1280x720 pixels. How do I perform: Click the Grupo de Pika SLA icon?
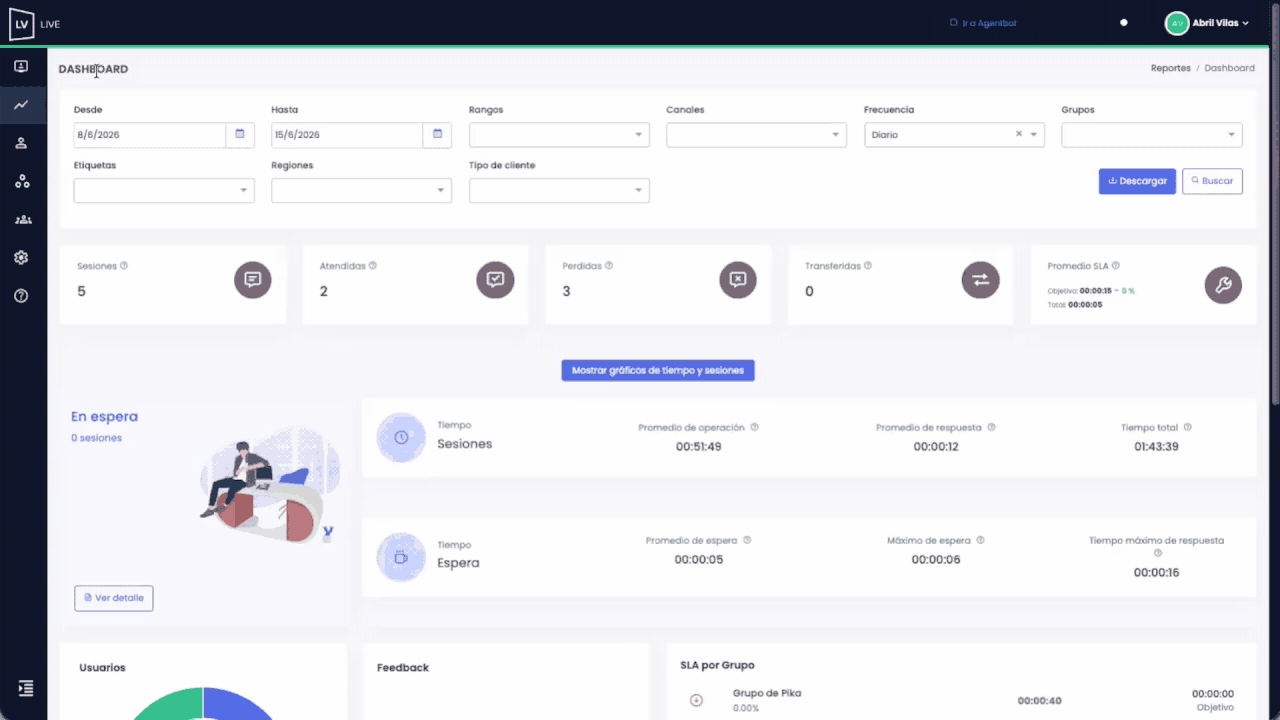(697, 700)
